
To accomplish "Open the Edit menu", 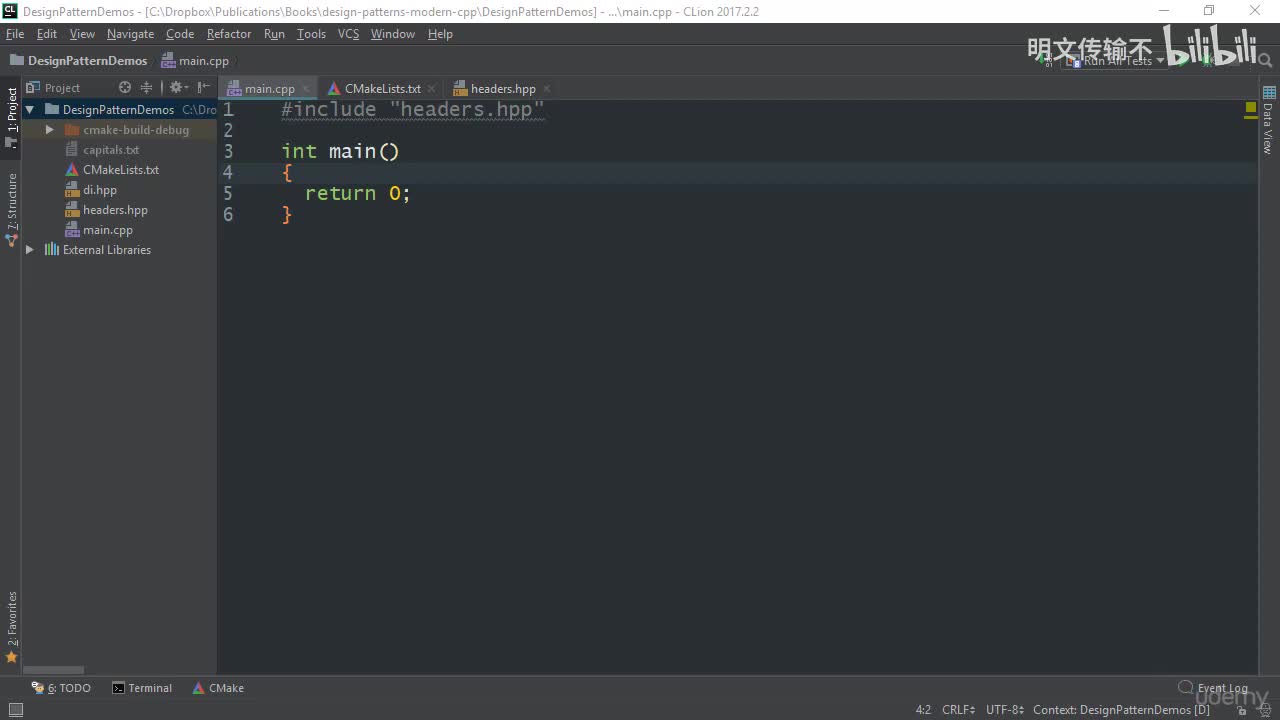I will pyautogui.click(x=47, y=34).
